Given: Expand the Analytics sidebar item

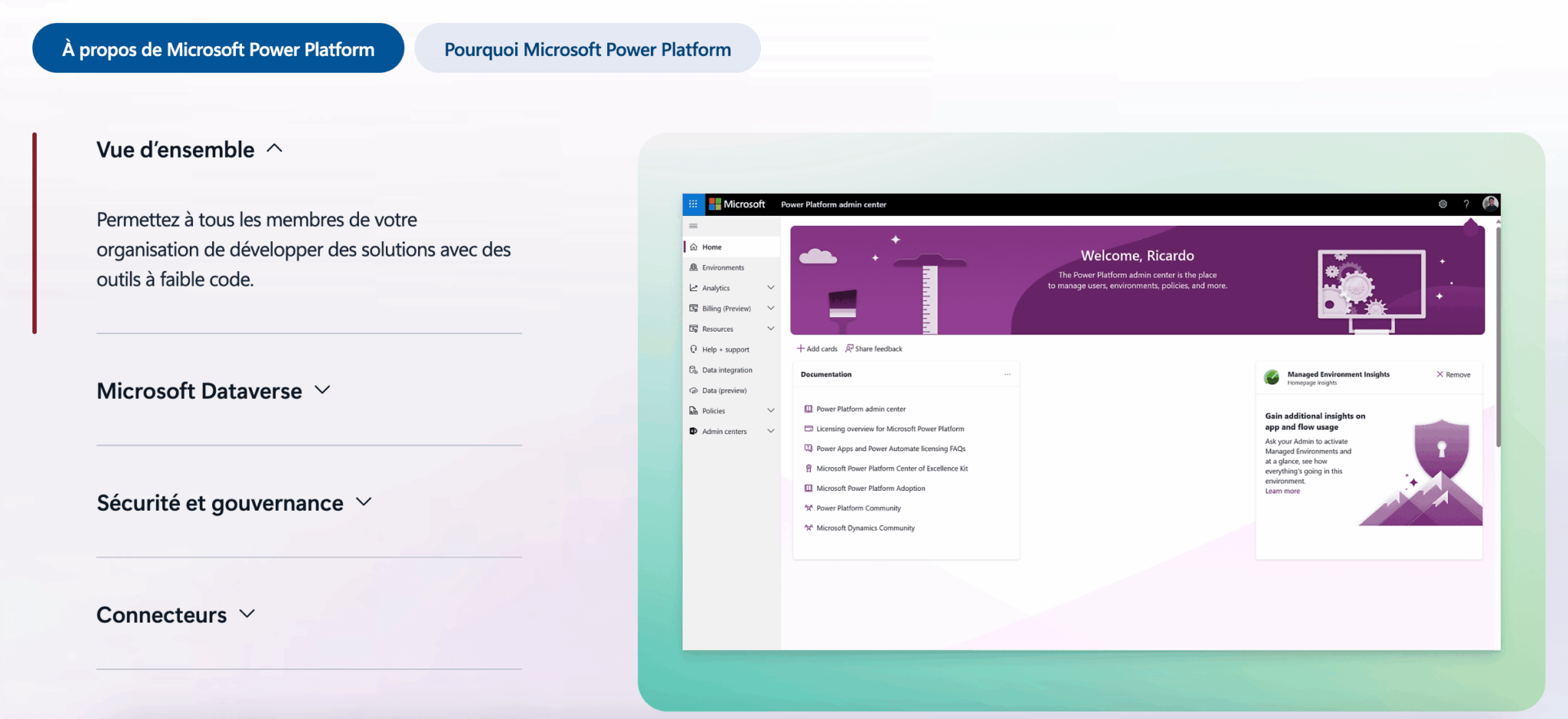Looking at the screenshot, I should point(770,288).
